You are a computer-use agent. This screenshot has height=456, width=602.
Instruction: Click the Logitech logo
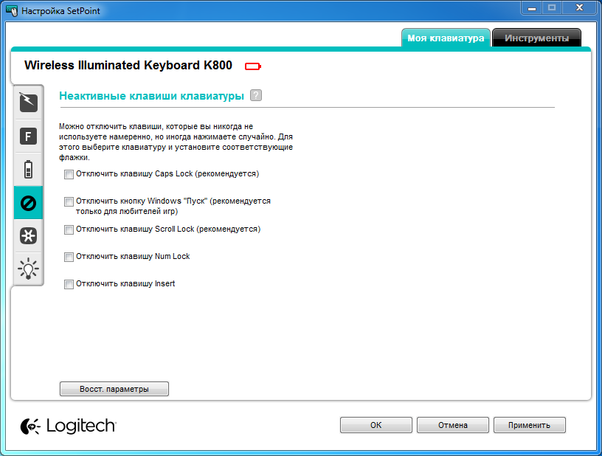[68, 426]
